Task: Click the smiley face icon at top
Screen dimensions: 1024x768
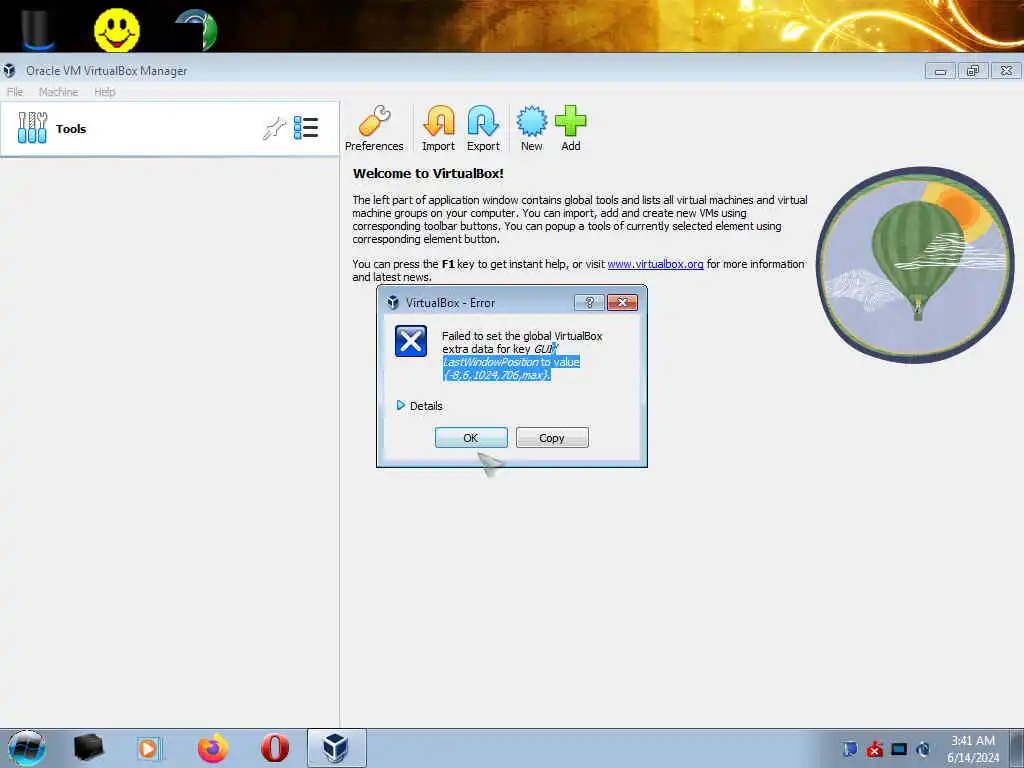Action: click(x=117, y=30)
